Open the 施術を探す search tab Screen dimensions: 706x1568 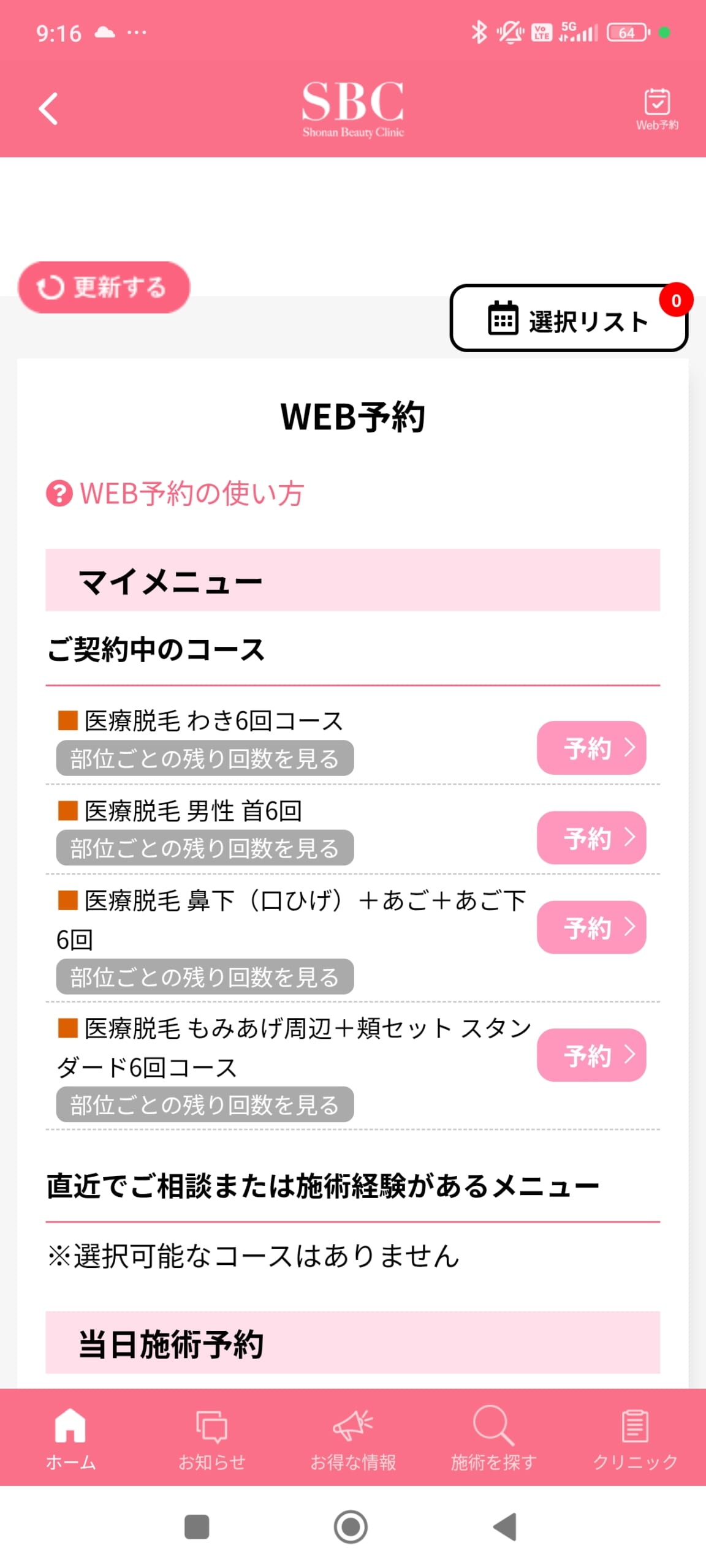(x=494, y=1435)
